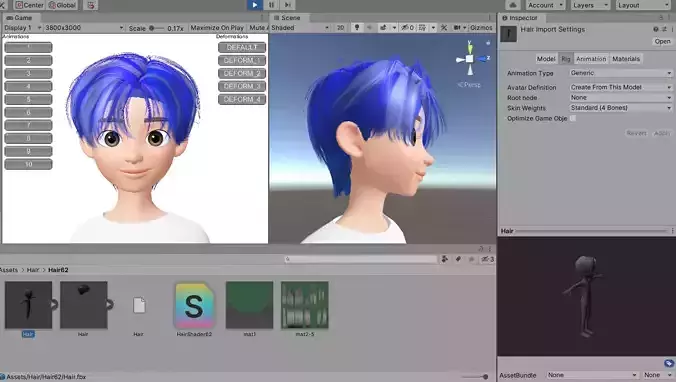Click the DEFORM_3 button

242,86
